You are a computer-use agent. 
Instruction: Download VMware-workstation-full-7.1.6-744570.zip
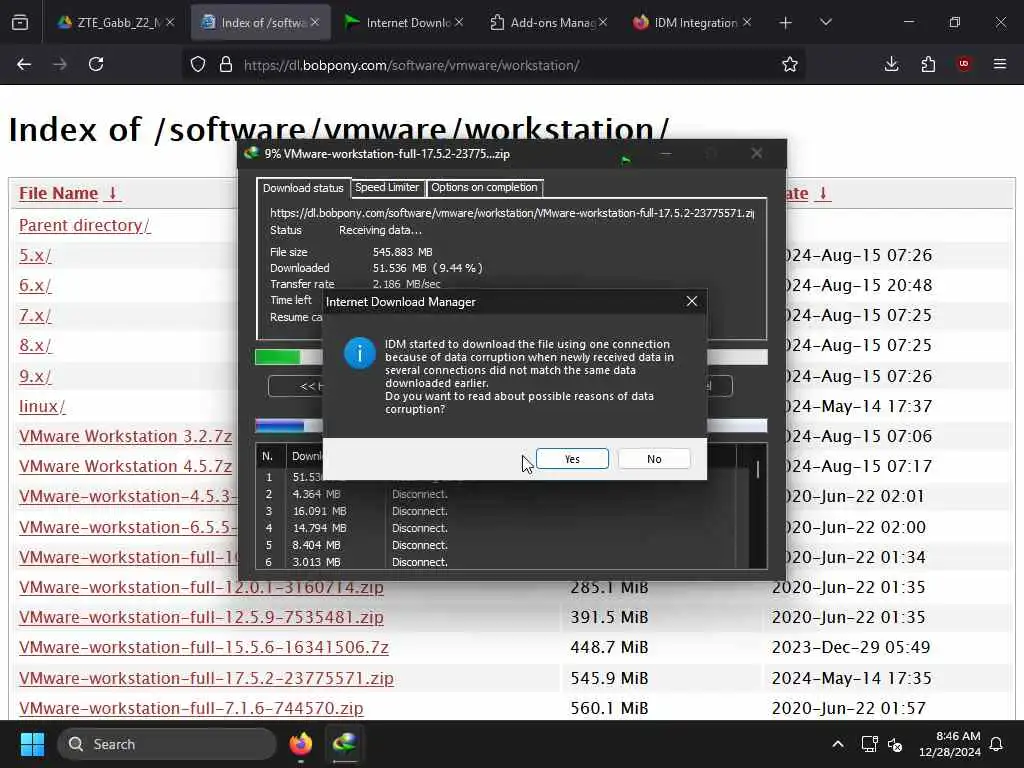tap(191, 708)
